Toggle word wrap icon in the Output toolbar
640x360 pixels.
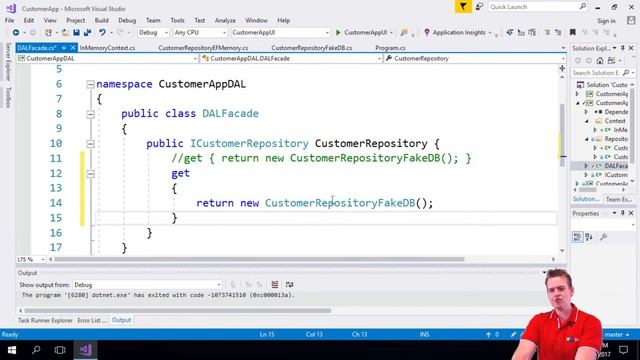(289, 284)
